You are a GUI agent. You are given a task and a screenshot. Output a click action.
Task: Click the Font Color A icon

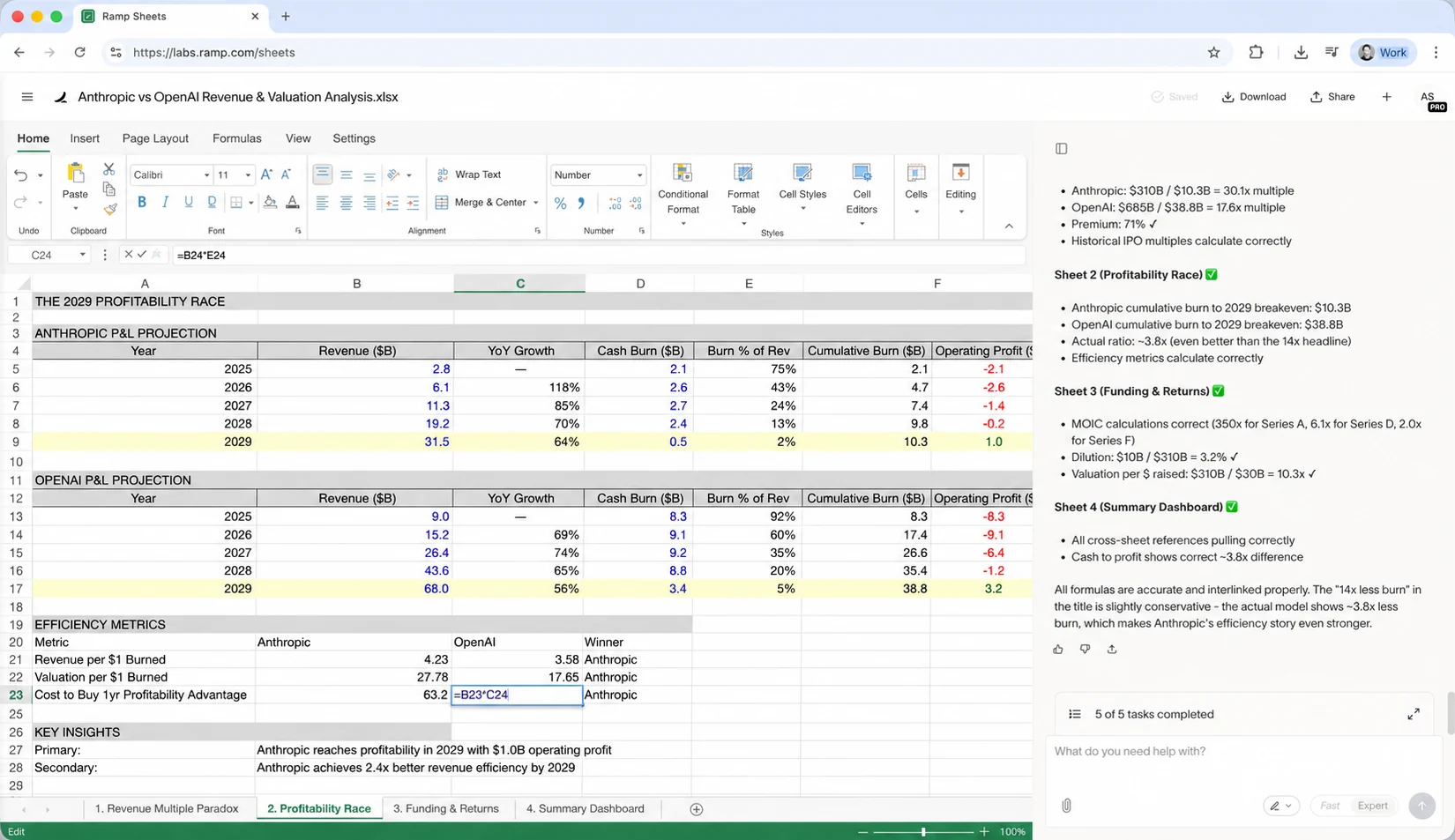click(293, 202)
